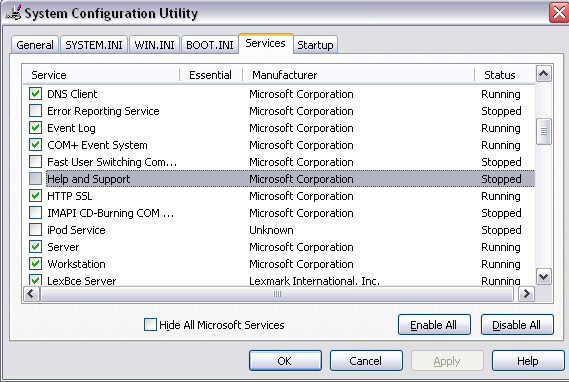Click the vertical scrollbar up arrow
569x382 pixels.
pos(543,74)
